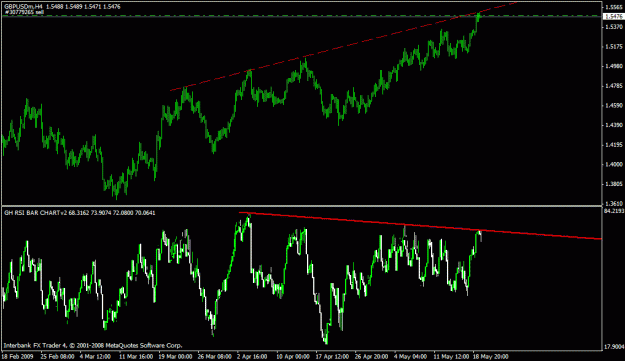Click the 25 Feb 08:00 time label
Viewport: 625px width, 361px height.
coord(57,356)
